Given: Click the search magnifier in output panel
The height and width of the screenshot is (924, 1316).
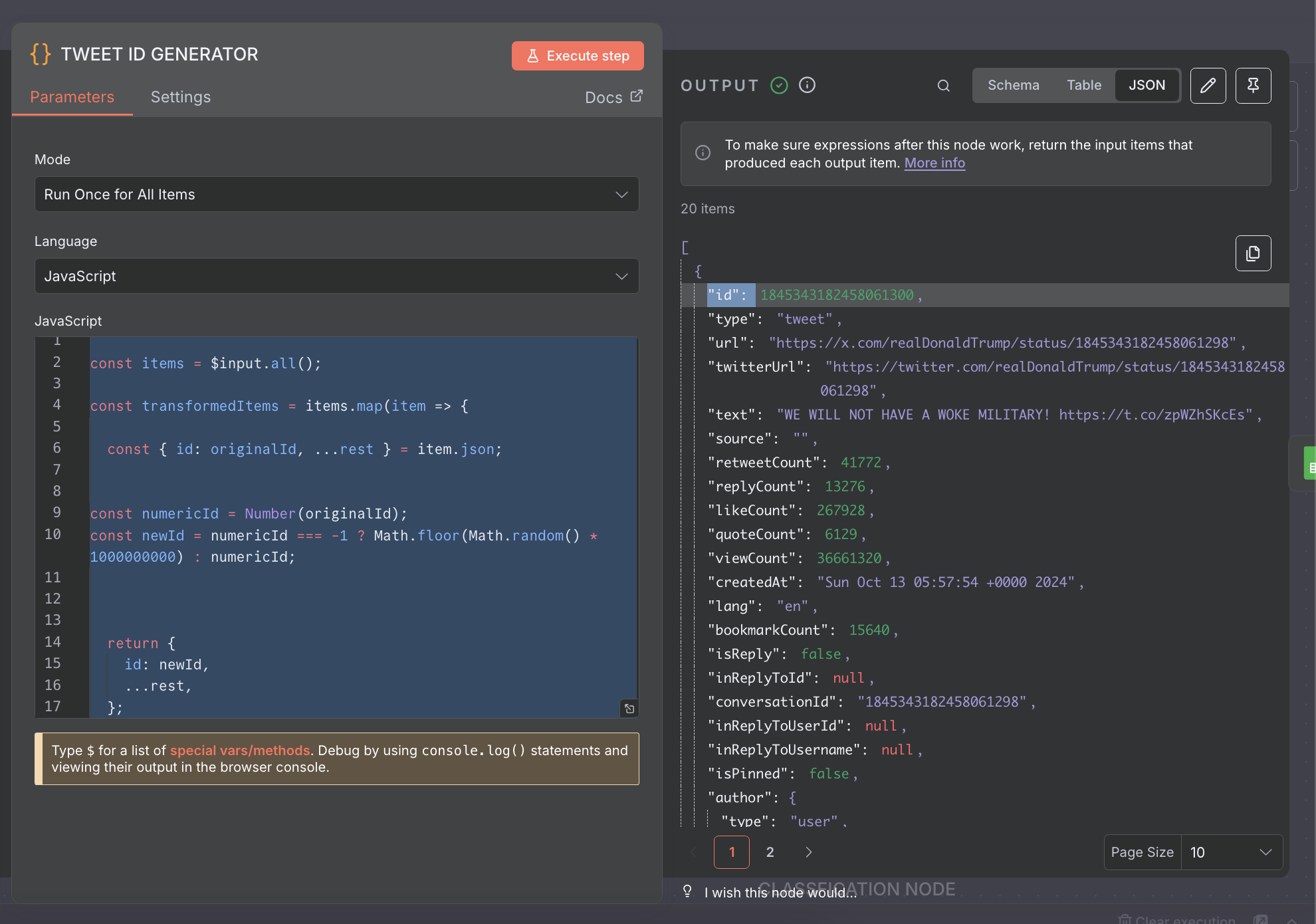Looking at the screenshot, I should click(x=943, y=85).
